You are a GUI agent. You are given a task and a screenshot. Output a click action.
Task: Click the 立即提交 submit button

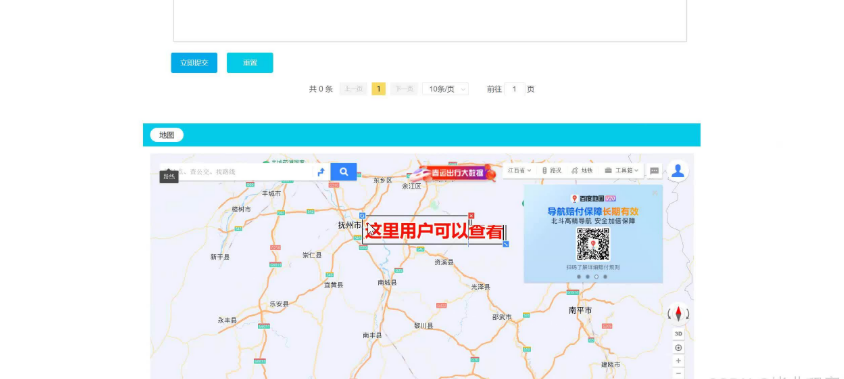[194, 62]
